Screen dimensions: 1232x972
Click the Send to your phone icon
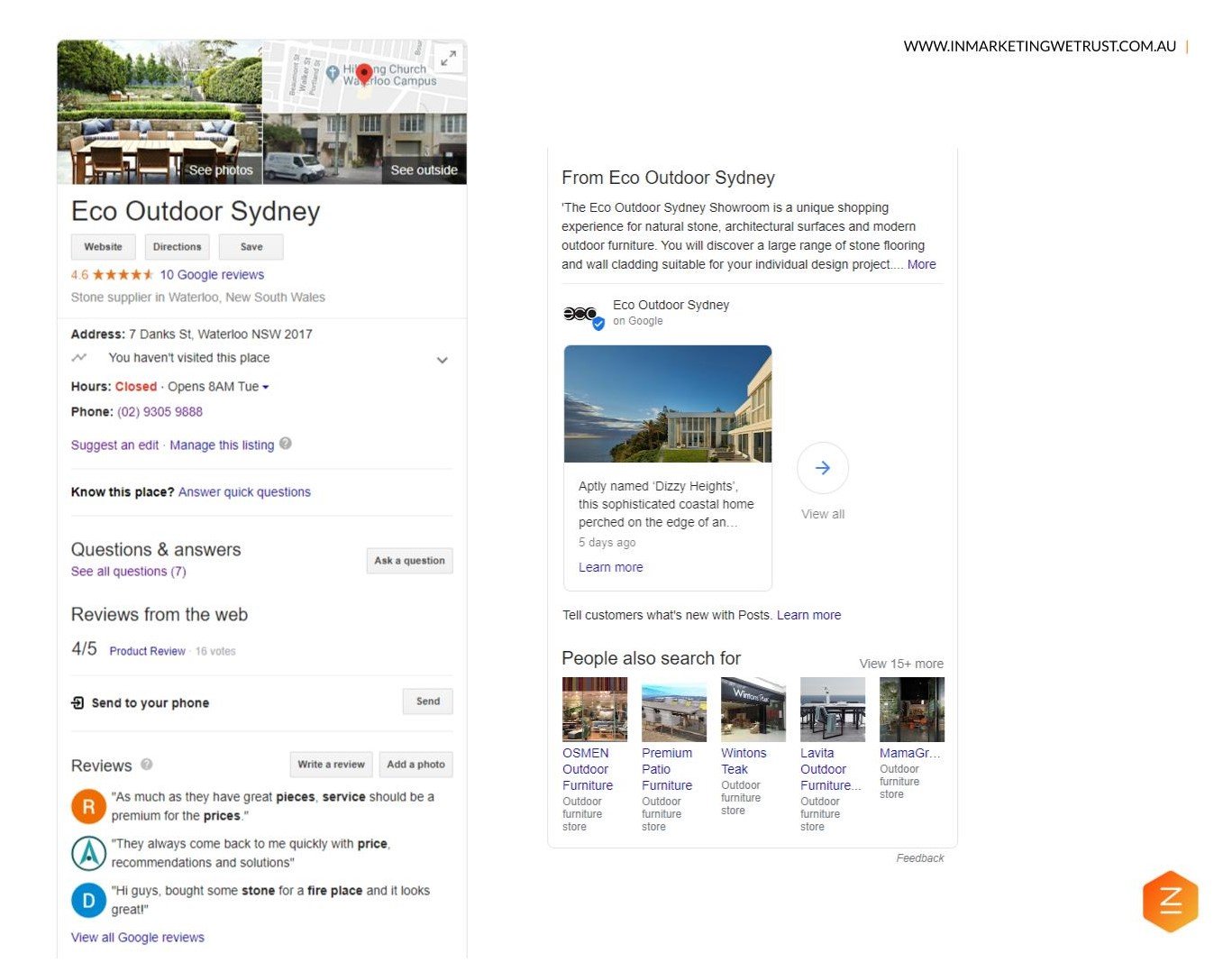pyautogui.click(x=78, y=702)
